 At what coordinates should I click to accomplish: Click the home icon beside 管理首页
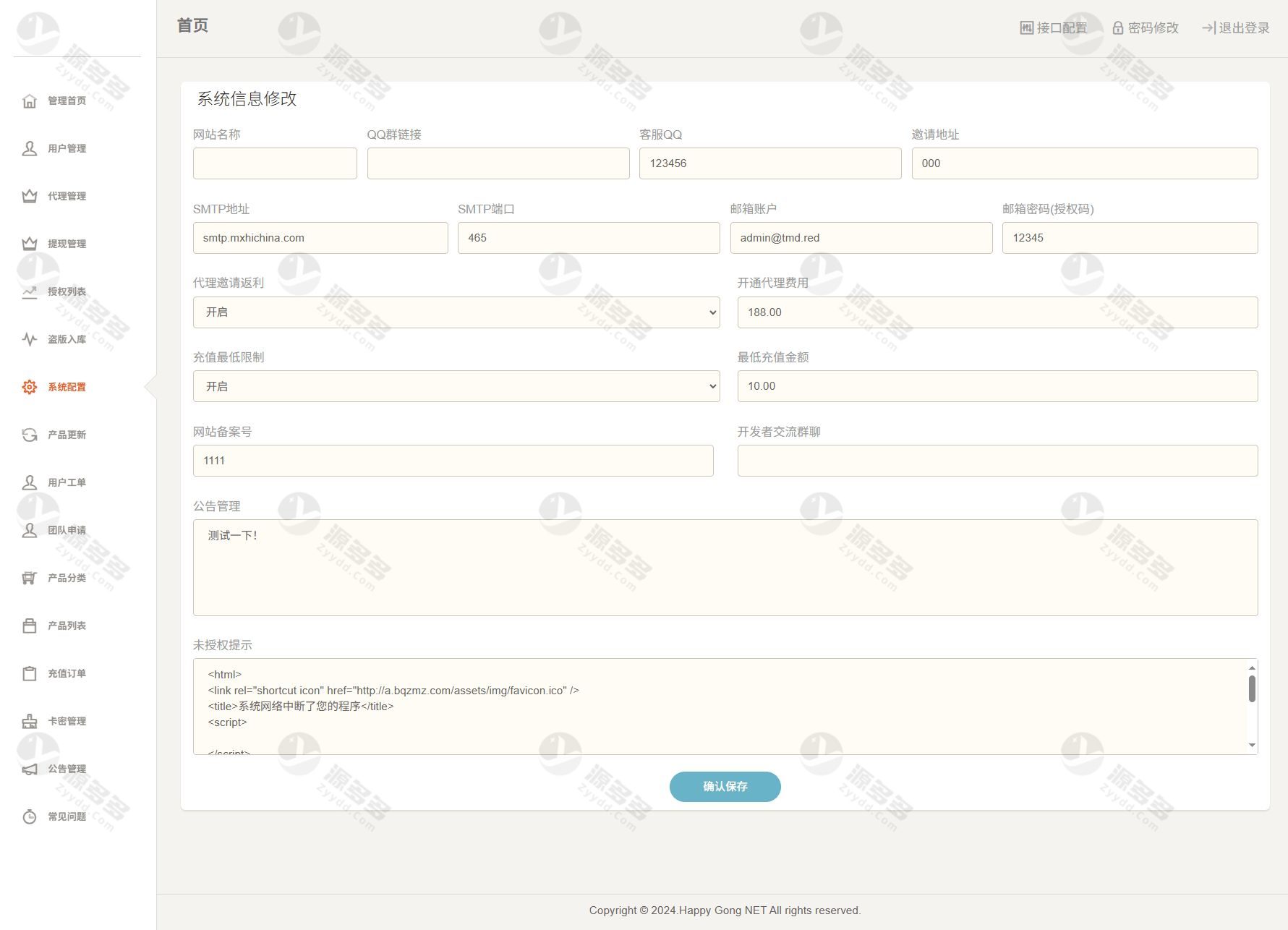coord(29,101)
